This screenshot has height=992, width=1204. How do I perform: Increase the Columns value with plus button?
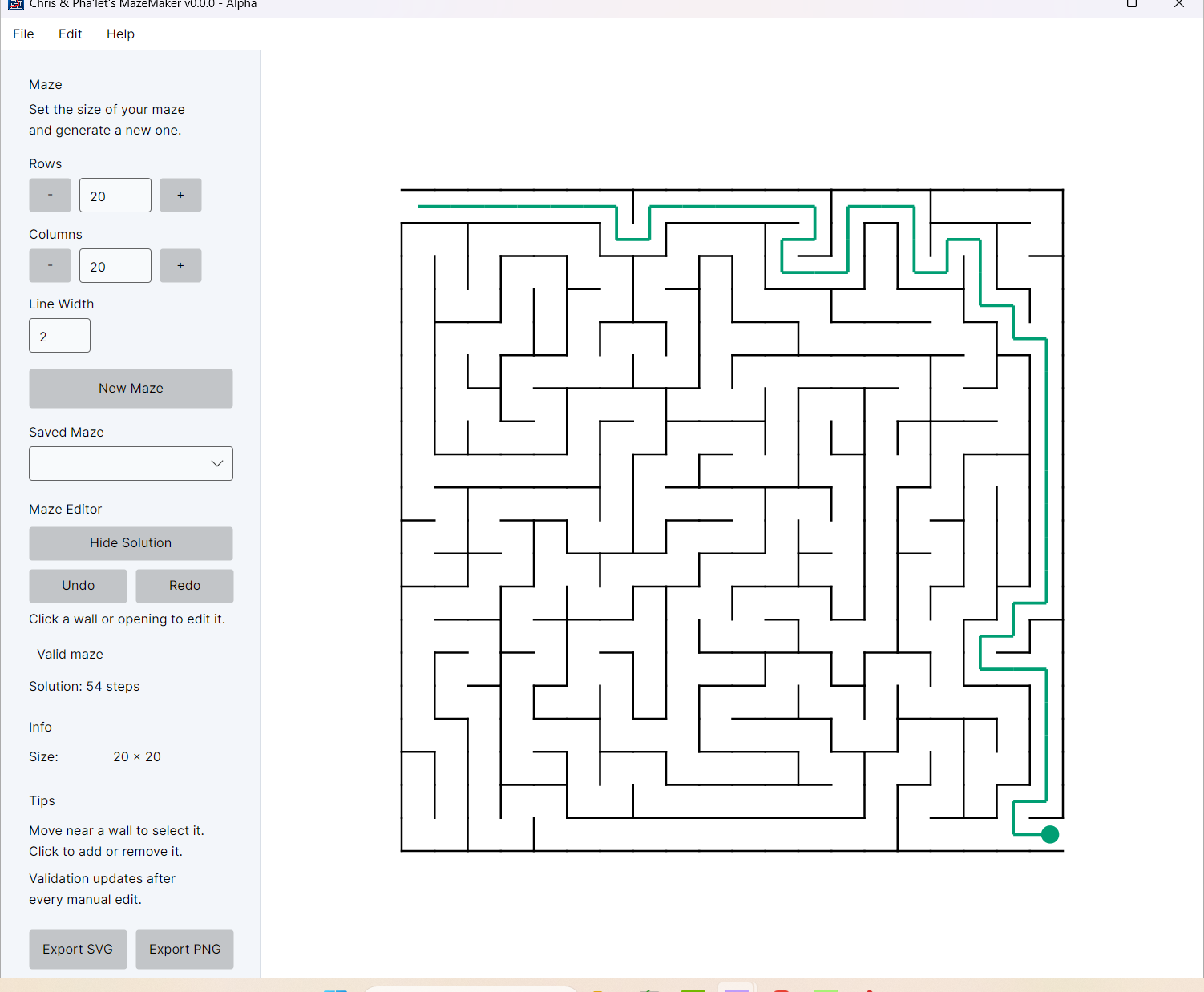[x=180, y=266]
